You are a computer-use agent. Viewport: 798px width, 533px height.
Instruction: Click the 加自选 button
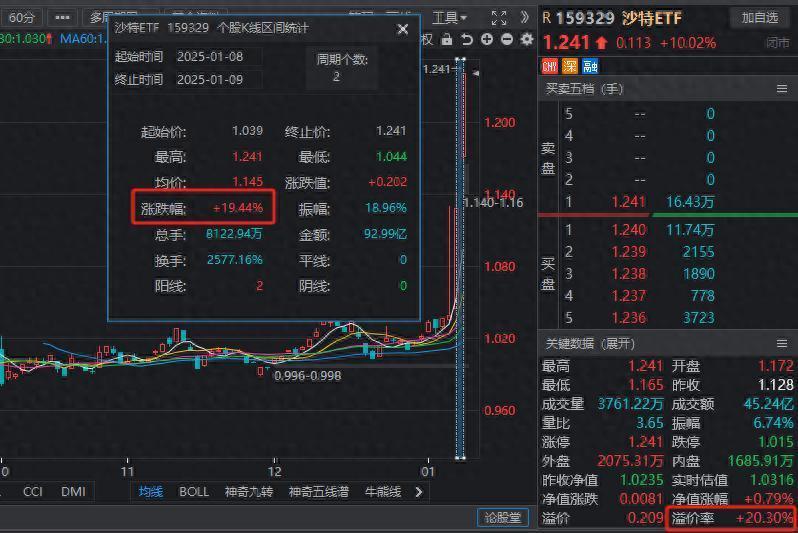[x=760, y=18]
